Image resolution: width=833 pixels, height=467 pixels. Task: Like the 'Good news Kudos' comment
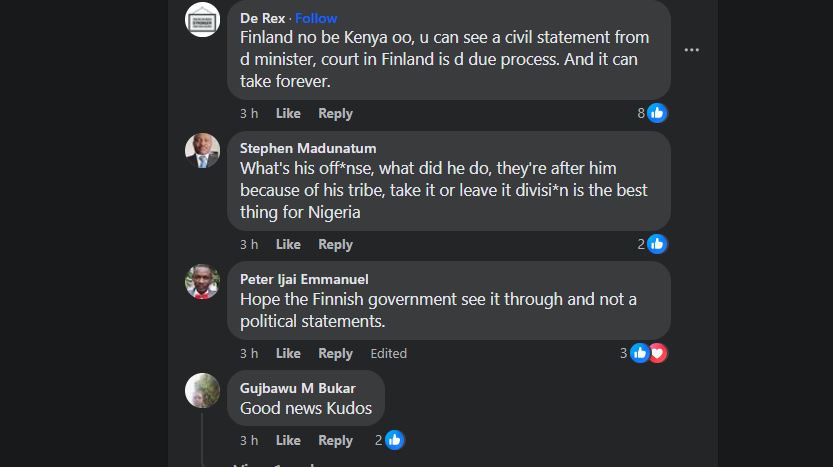coord(288,440)
